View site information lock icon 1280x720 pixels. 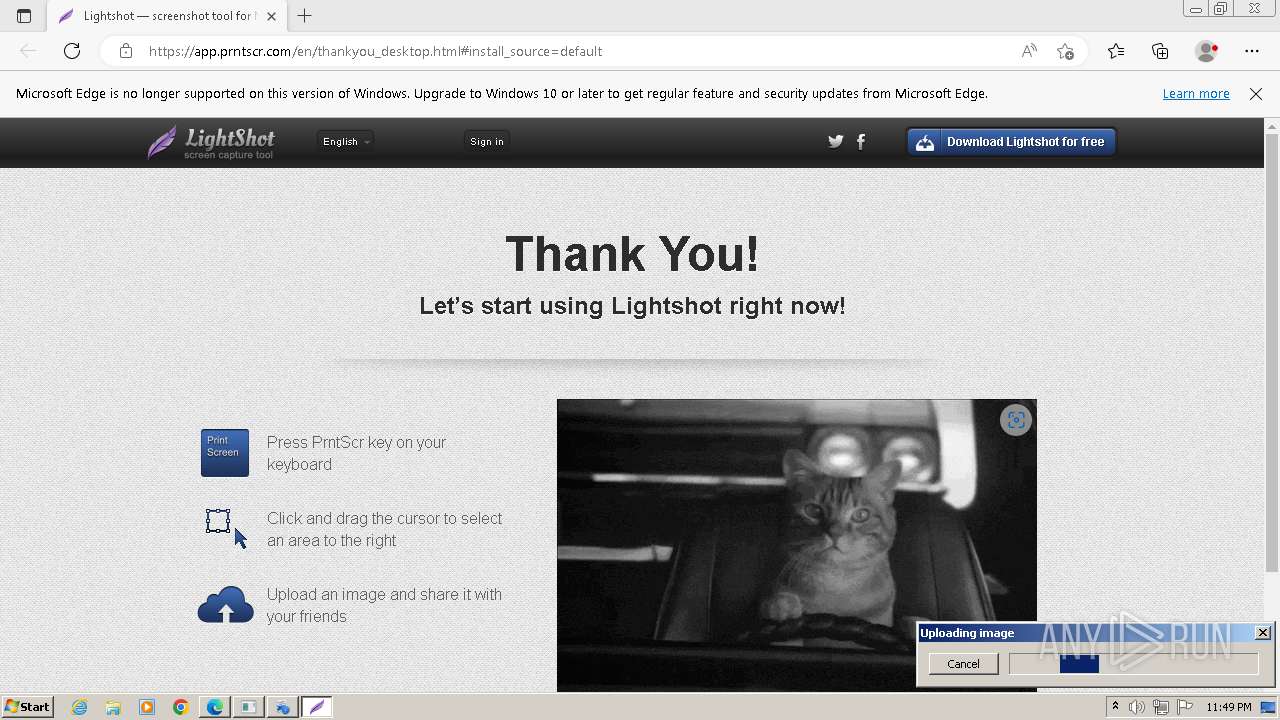pyautogui.click(x=125, y=51)
